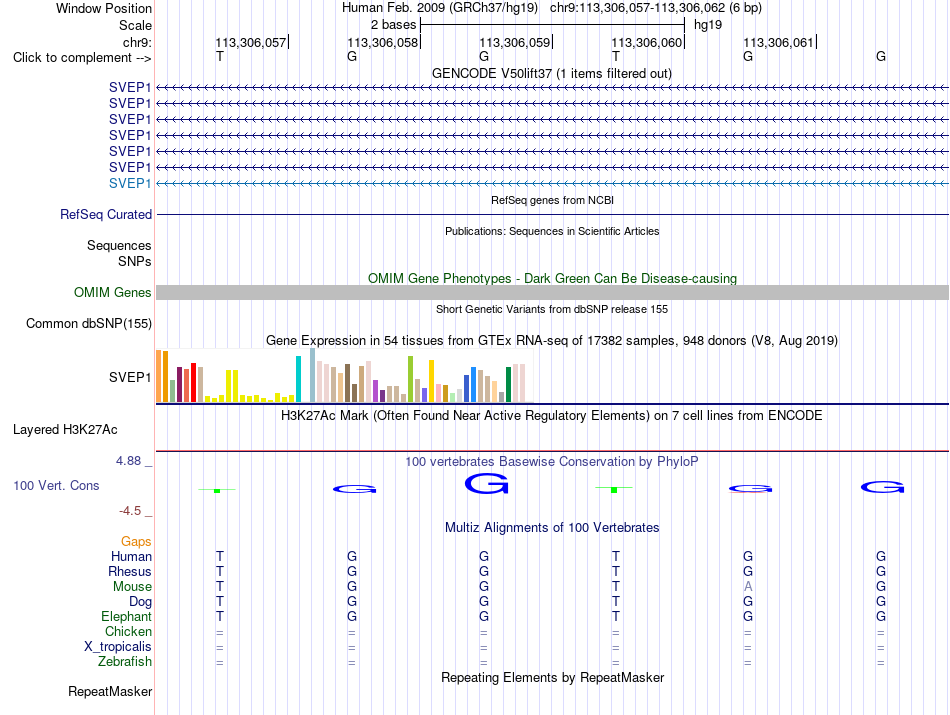Select position label 113,306,058
950x715 pixels.
point(383,42)
